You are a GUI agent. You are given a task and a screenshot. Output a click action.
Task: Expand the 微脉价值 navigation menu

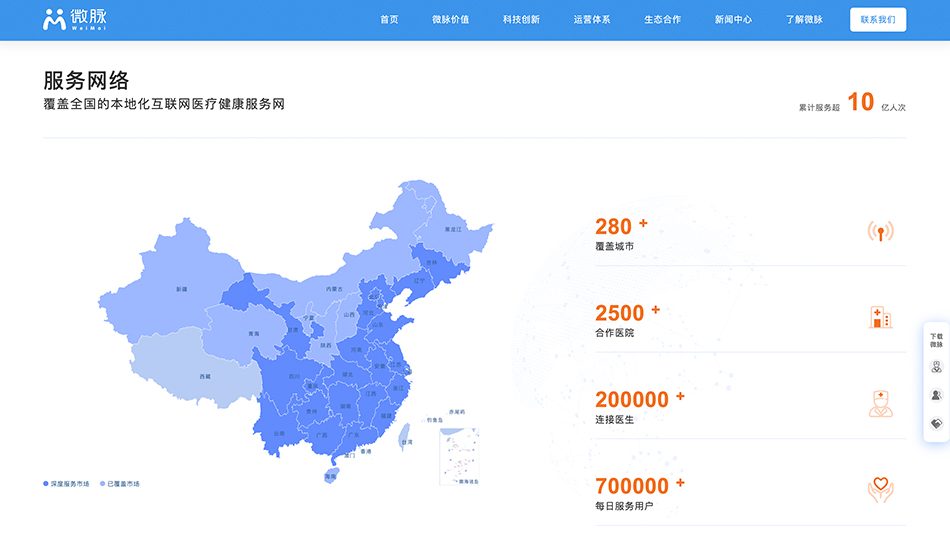point(450,20)
